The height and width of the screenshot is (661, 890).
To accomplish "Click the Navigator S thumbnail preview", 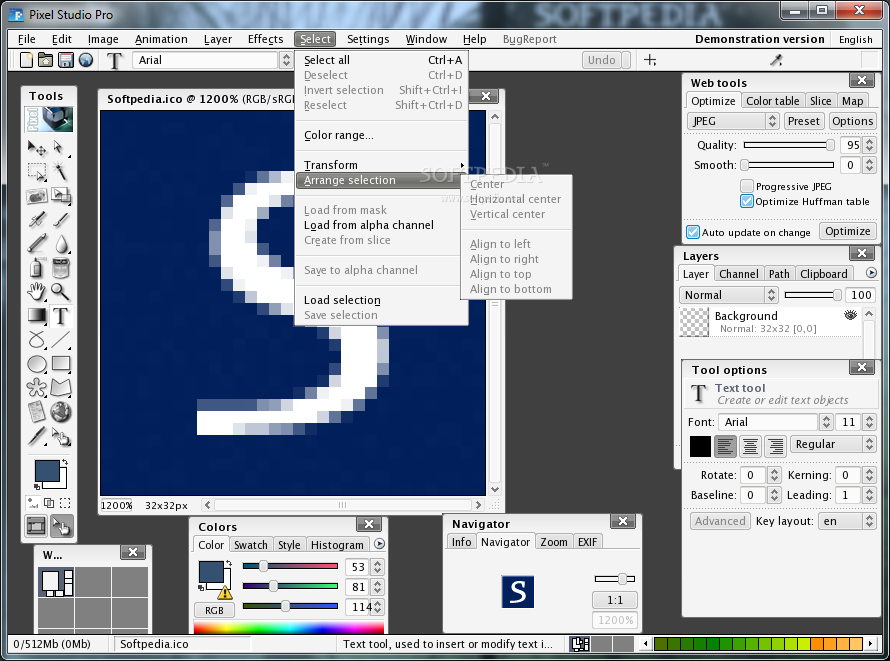I will [x=517, y=591].
